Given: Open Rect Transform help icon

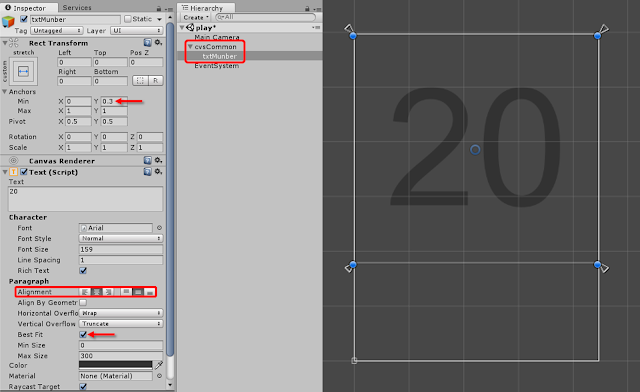Looking at the screenshot, I should tap(147, 42).
